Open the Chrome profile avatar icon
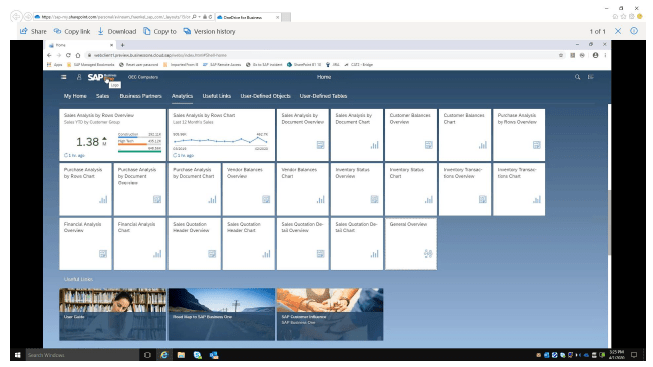This screenshot has width=653, height=367. (x=596, y=55)
